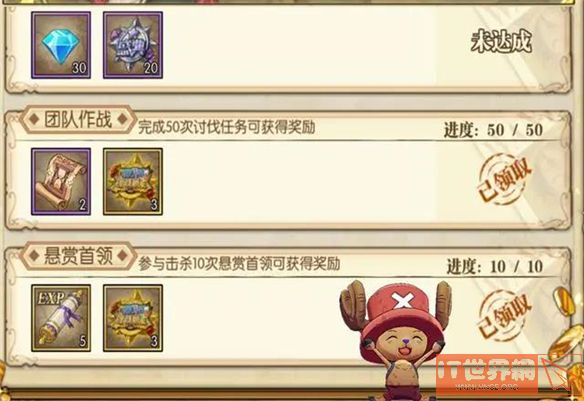Click the progress 10 / 10 indicator
The height and width of the screenshot is (401, 584).
pyautogui.click(x=495, y=266)
